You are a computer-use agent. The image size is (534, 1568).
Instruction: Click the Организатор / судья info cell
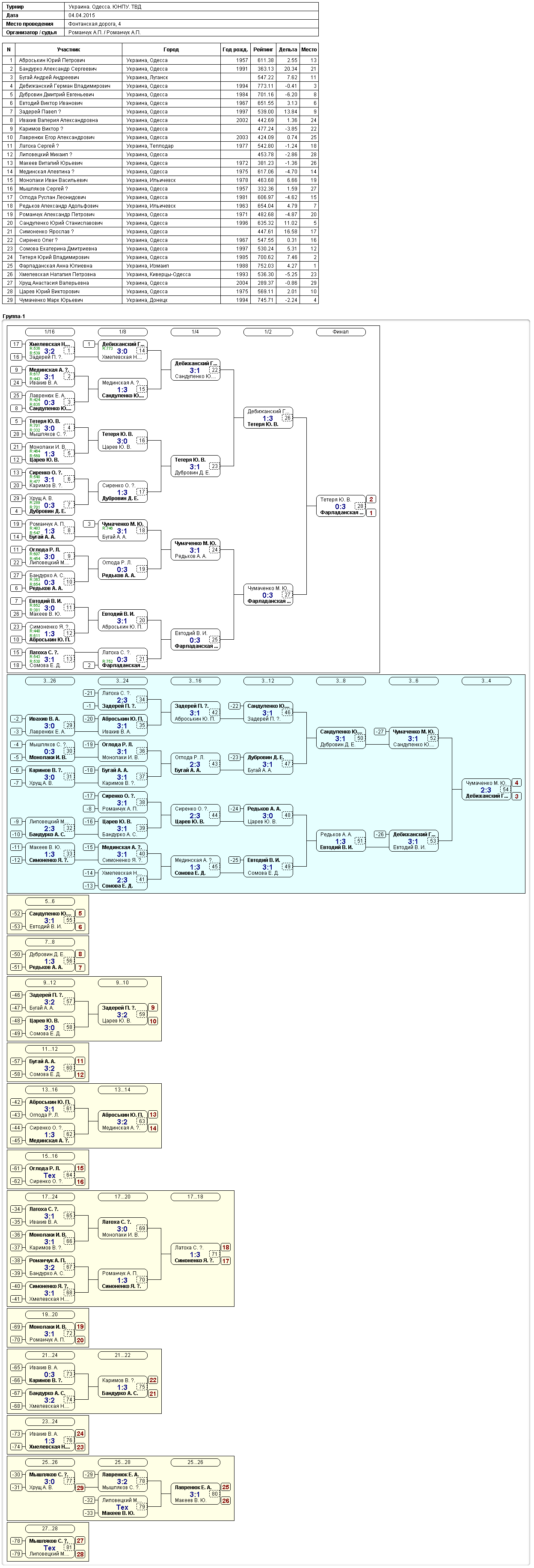32,32
